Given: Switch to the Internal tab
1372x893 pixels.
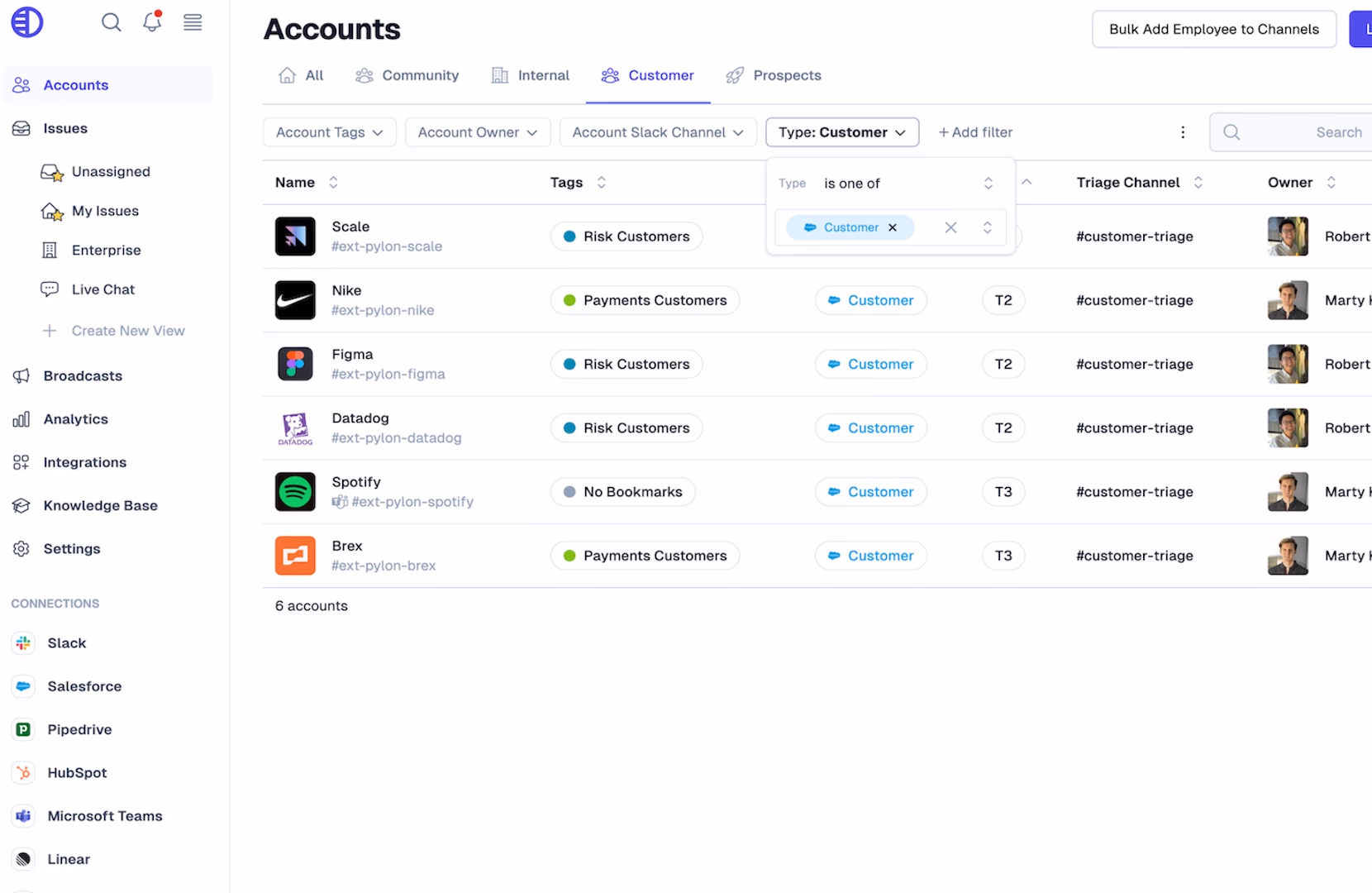Looking at the screenshot, I should 531,75.
